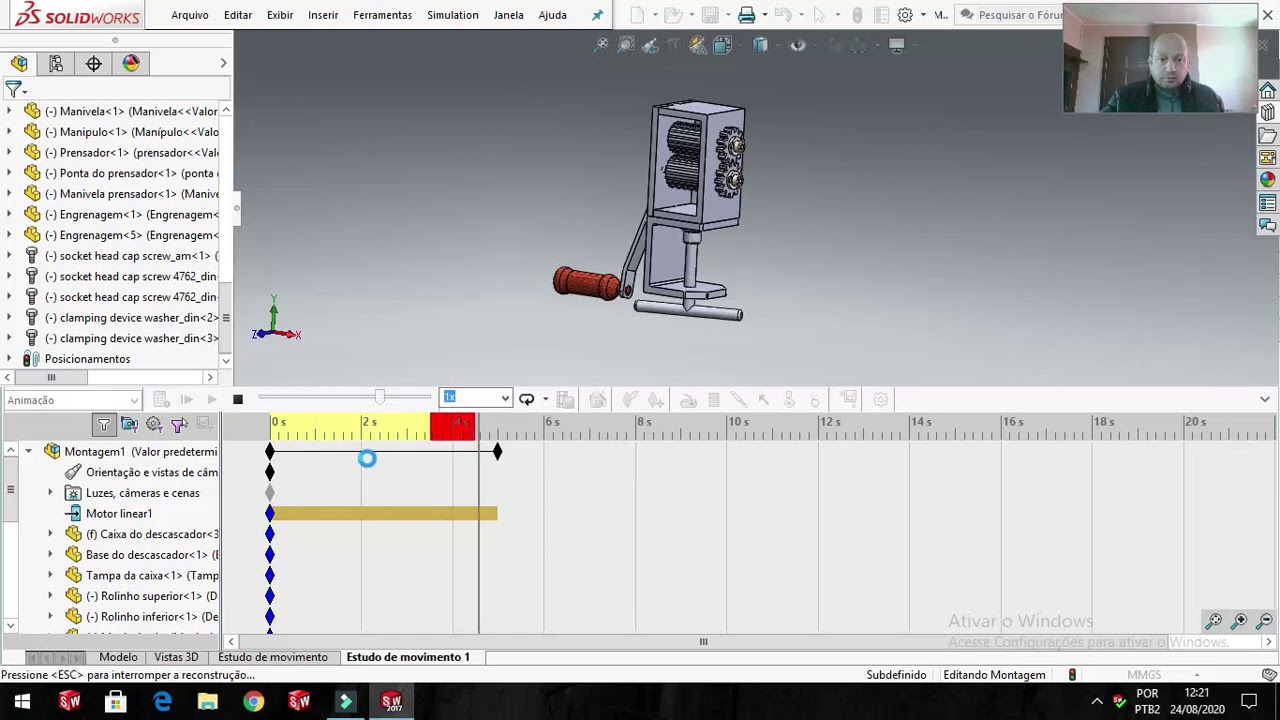
Task: Open the Simulation menu
Action: pos(452,15)
